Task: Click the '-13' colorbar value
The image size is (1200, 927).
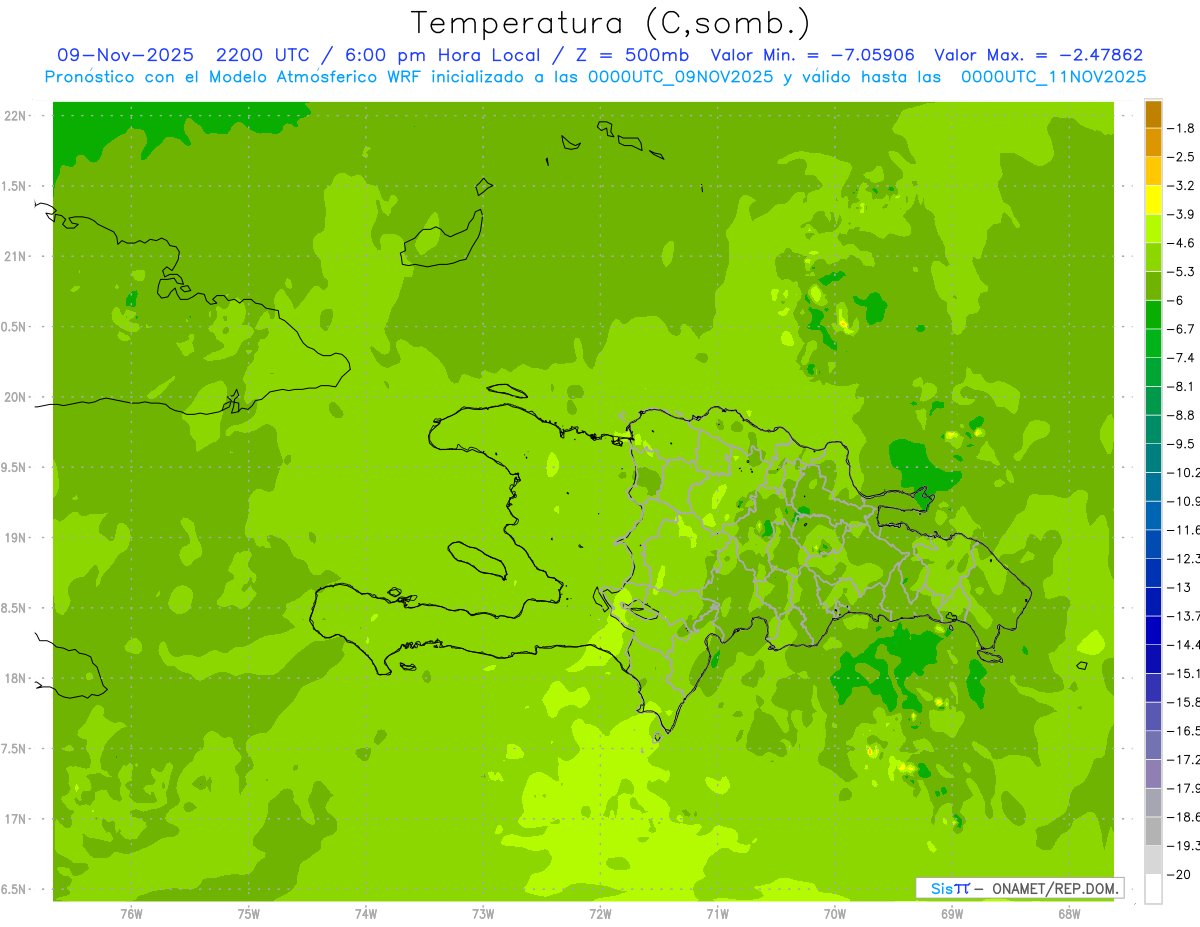Action: [x=1179, y=587]
